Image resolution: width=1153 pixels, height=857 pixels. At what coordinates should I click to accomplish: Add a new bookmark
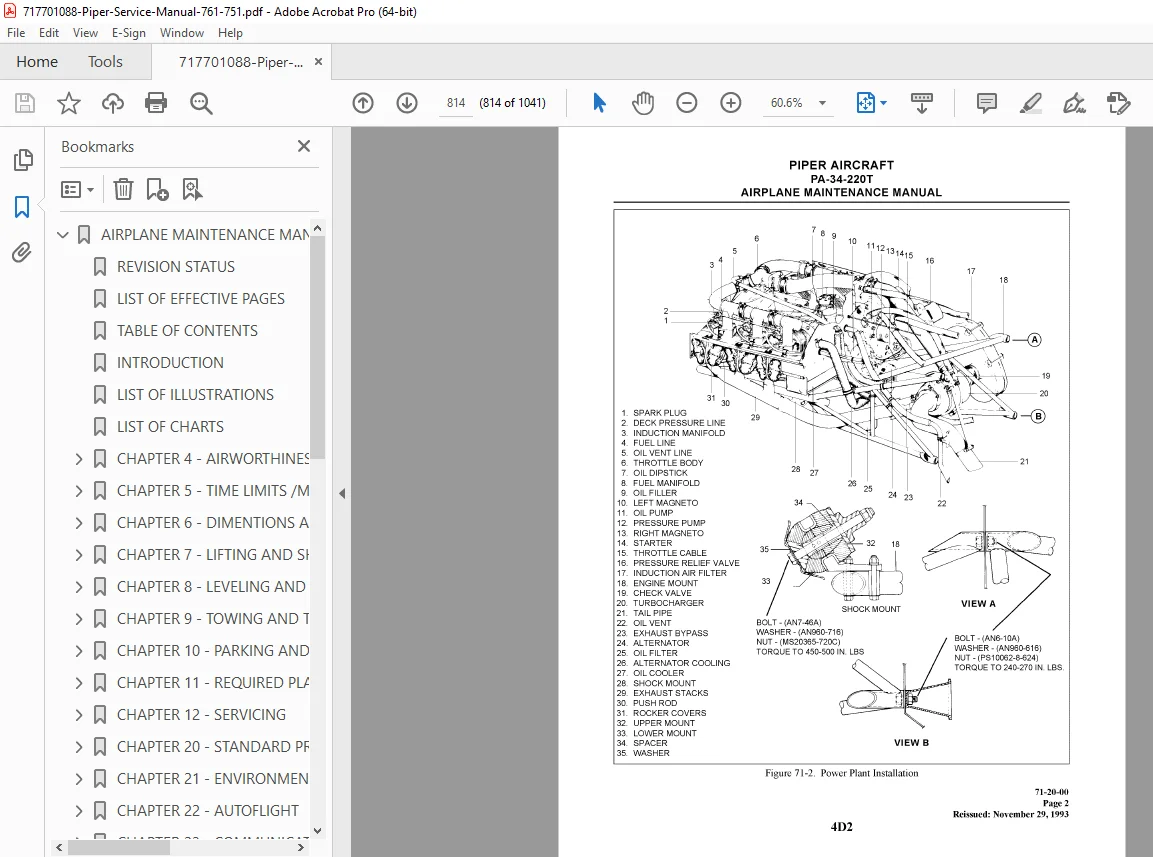point(157,190)
